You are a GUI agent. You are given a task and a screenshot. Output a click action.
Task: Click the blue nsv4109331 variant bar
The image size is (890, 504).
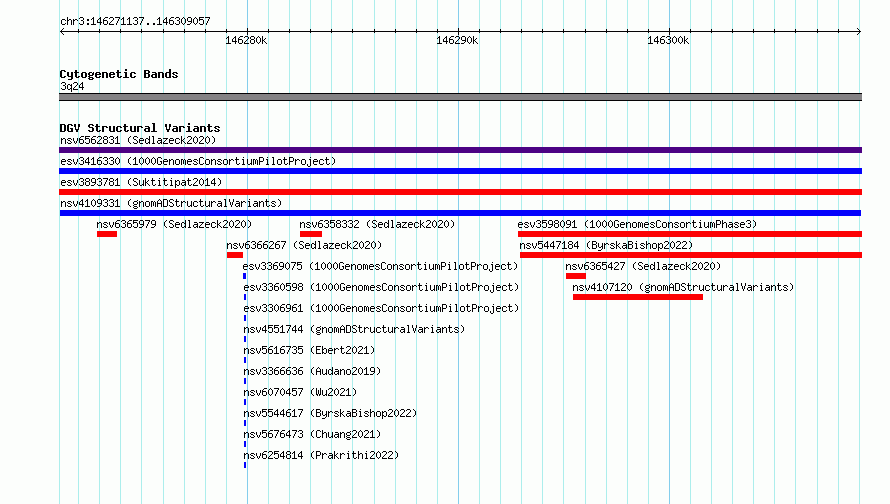pos(460,213)
